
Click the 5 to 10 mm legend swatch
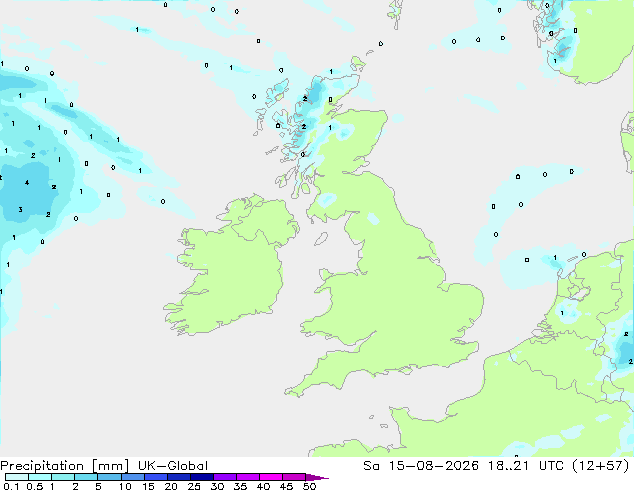[110, 477]
